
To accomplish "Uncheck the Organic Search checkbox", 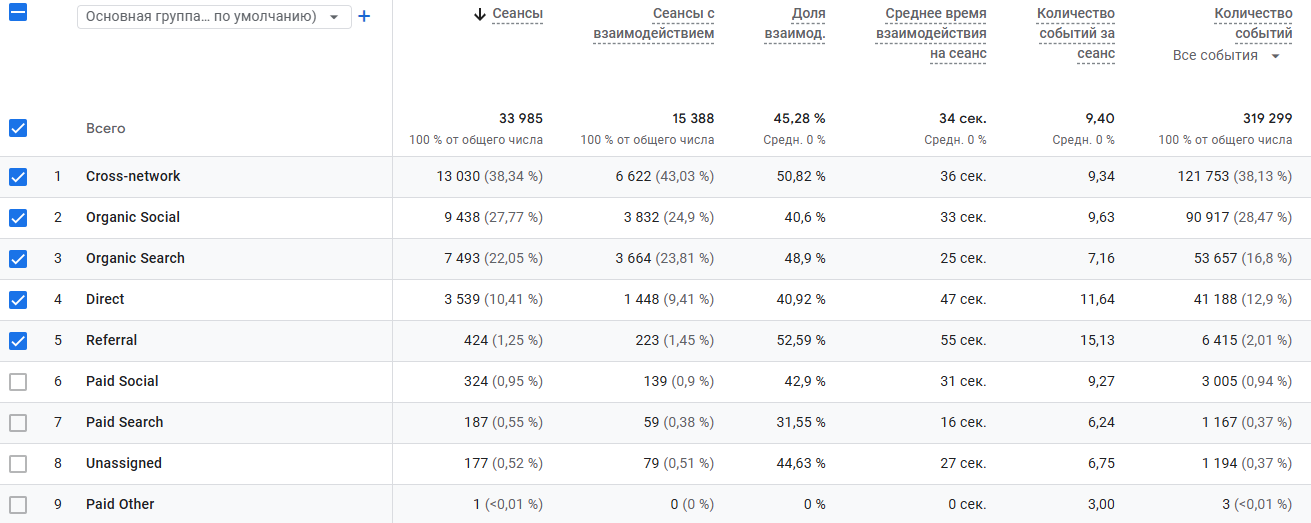I will pos(18,259).
